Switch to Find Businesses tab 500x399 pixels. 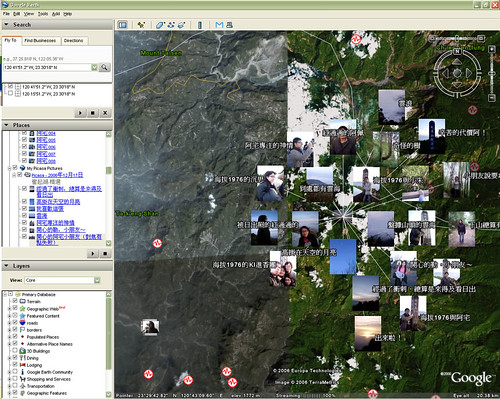point(40,40)
